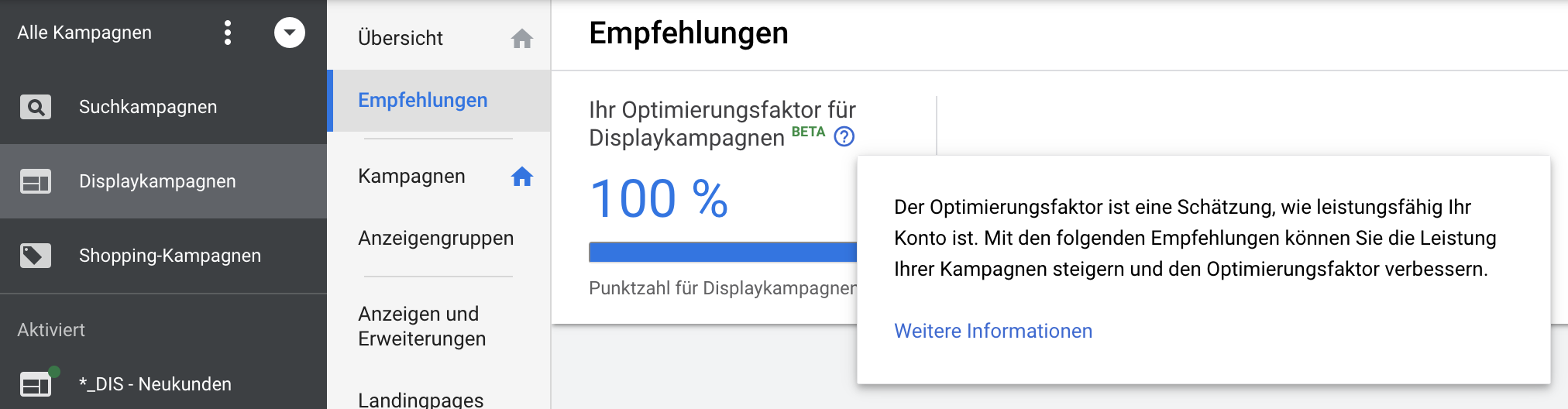
Task: Click the three-dot menu beside Alle Kampagnen
Action: click(x=227, y=33)
